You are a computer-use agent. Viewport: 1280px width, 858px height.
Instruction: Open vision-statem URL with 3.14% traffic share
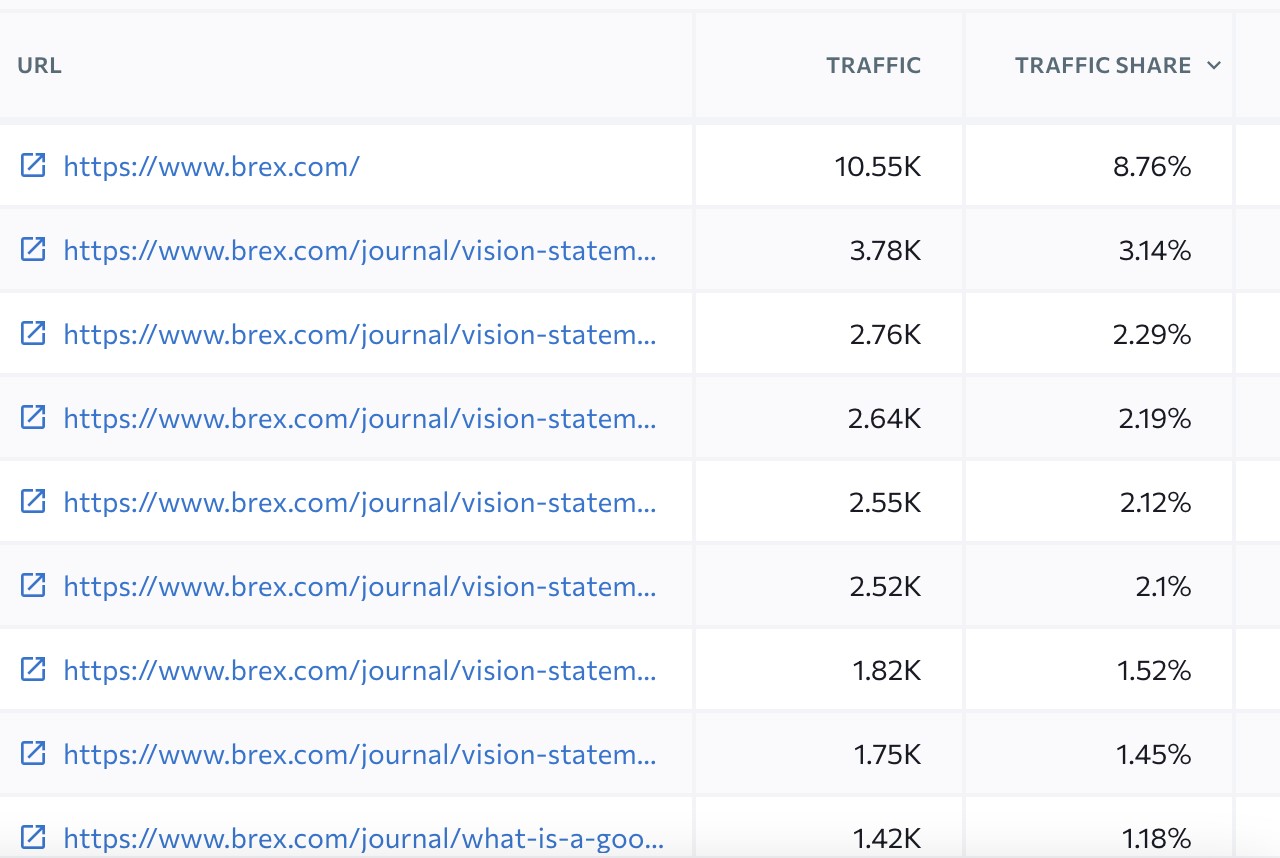(x=360, y=250)
